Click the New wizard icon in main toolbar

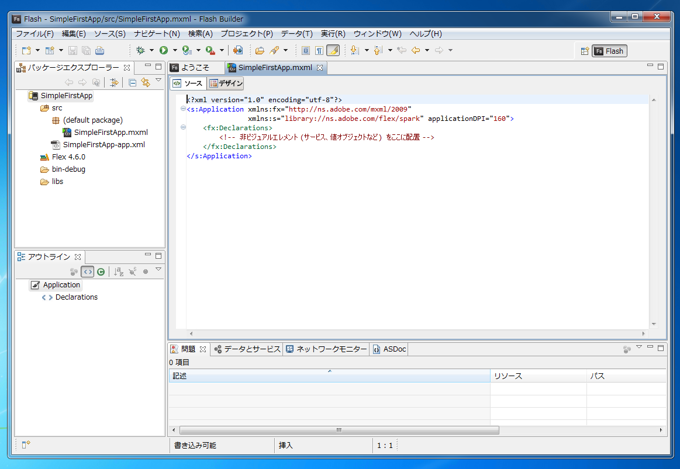(x=26, y=51)
